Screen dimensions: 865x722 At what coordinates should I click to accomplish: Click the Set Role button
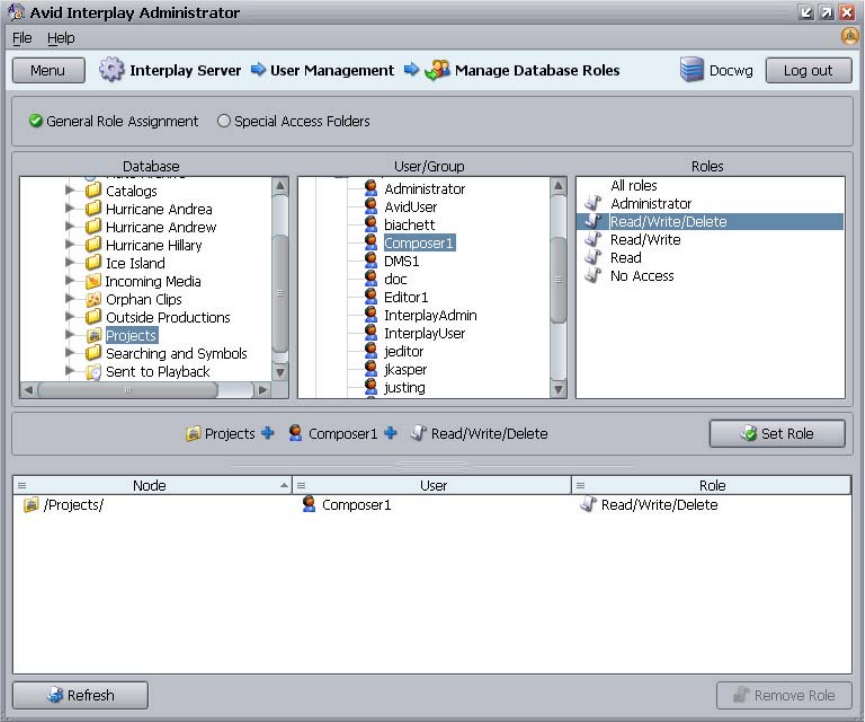(777, 434)
